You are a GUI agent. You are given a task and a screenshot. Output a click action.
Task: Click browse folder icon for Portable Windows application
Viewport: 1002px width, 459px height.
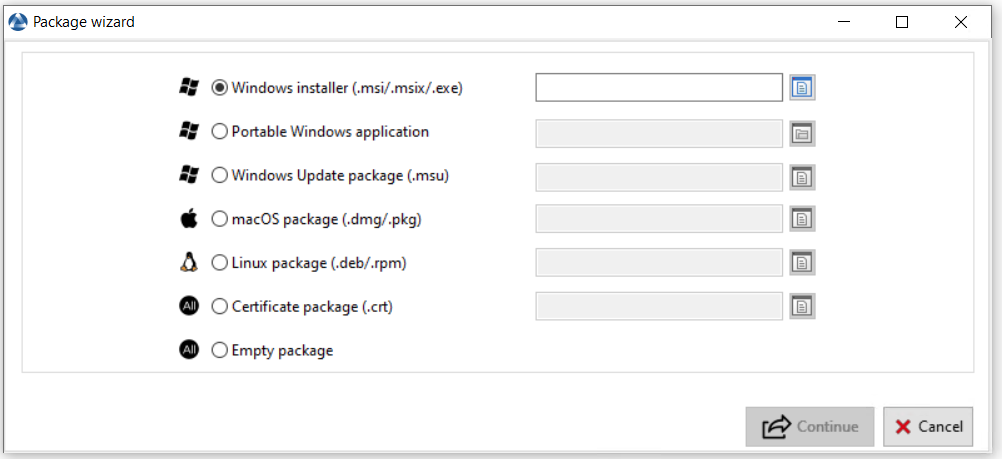pos(802,134)
